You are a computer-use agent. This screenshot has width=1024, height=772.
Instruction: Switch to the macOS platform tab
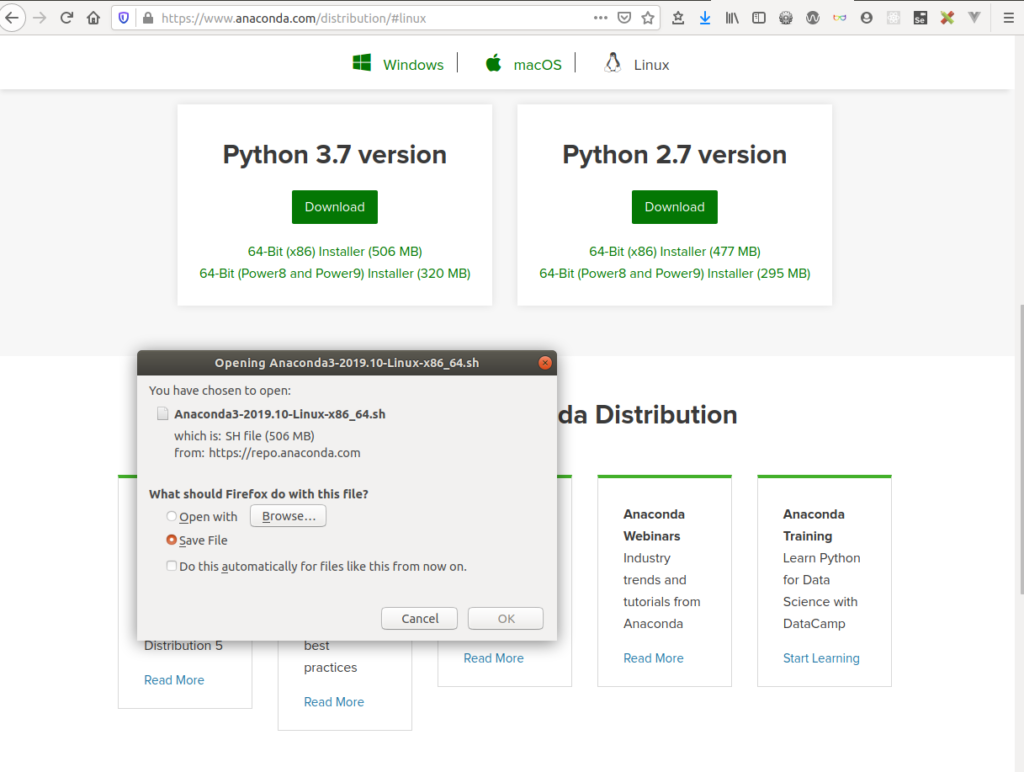[x=522, y=63]
